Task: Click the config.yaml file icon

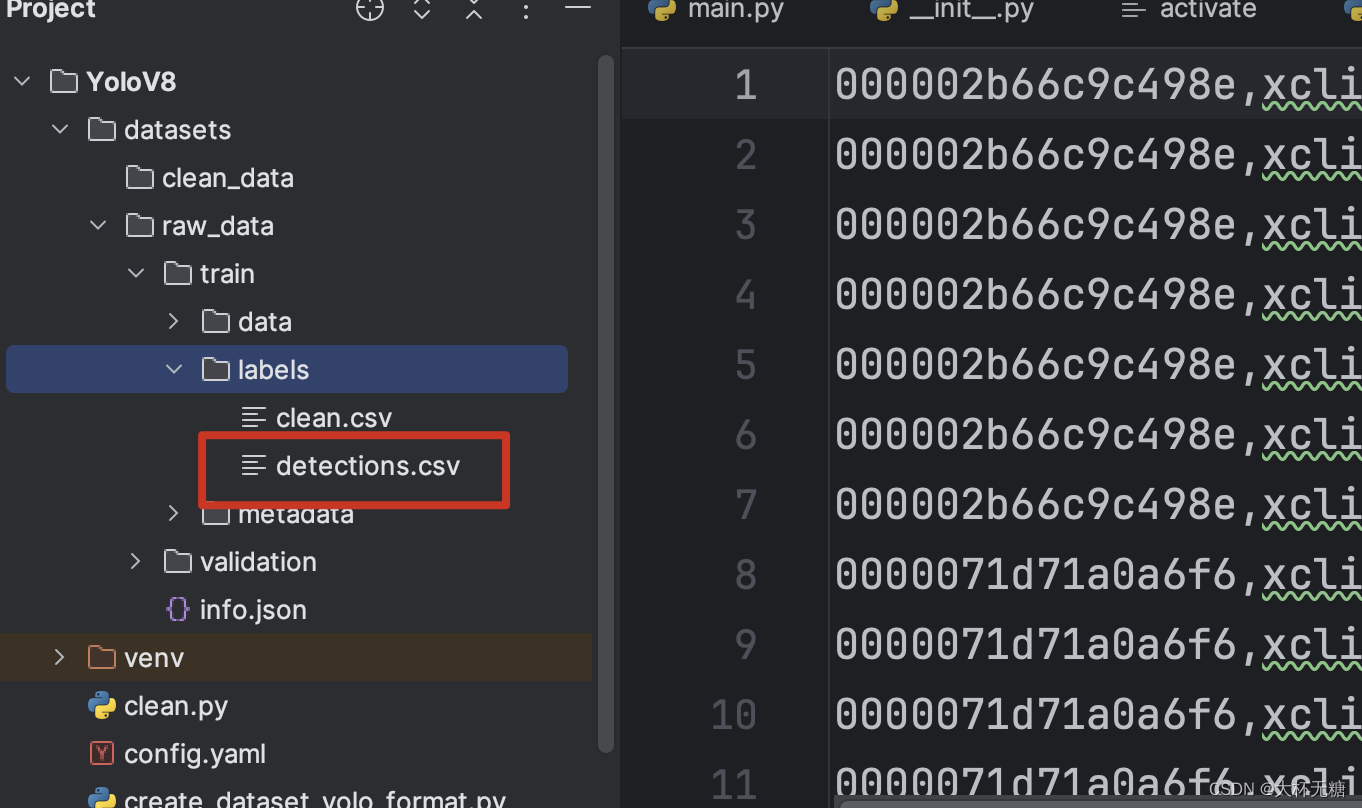Action: (x=102, y=754)
